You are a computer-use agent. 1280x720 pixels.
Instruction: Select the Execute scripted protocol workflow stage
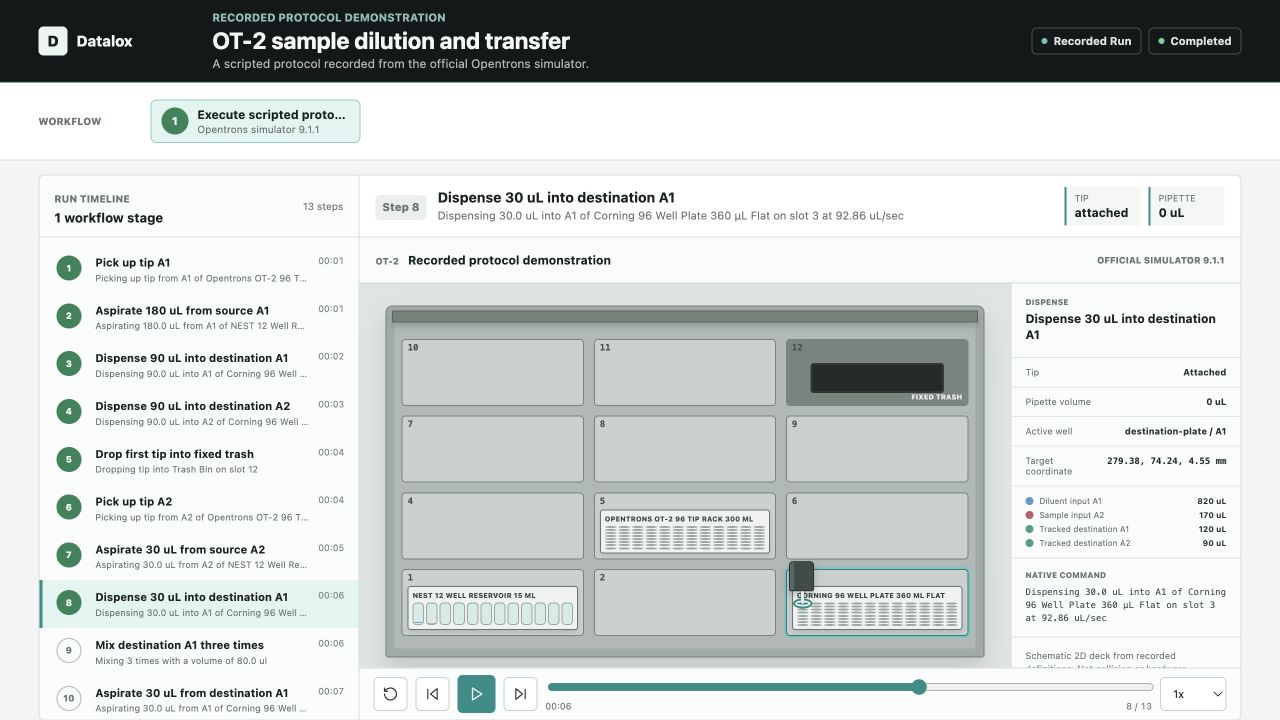255,121
